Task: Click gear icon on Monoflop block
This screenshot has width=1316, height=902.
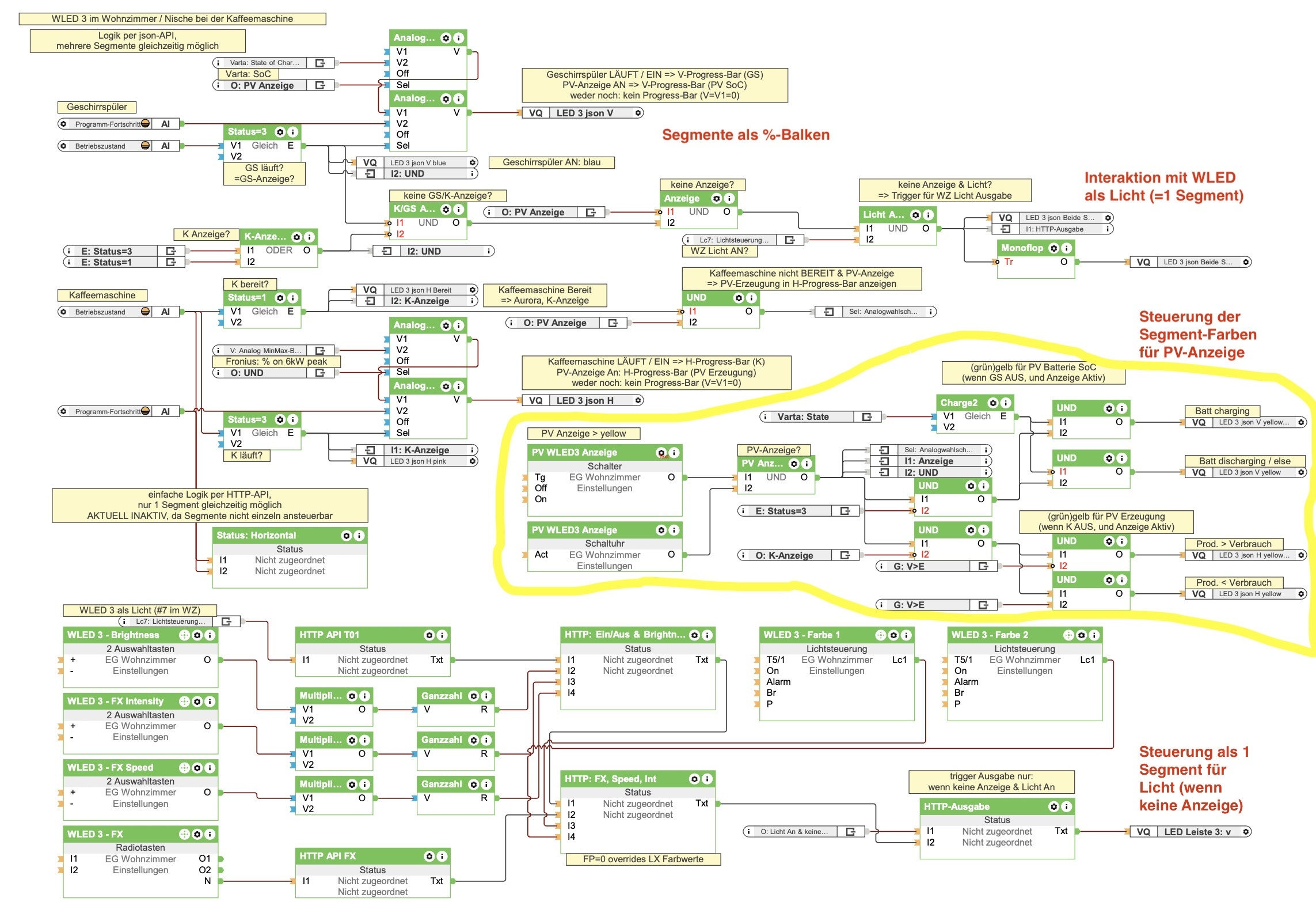Action: click(x=1053, y=248)
